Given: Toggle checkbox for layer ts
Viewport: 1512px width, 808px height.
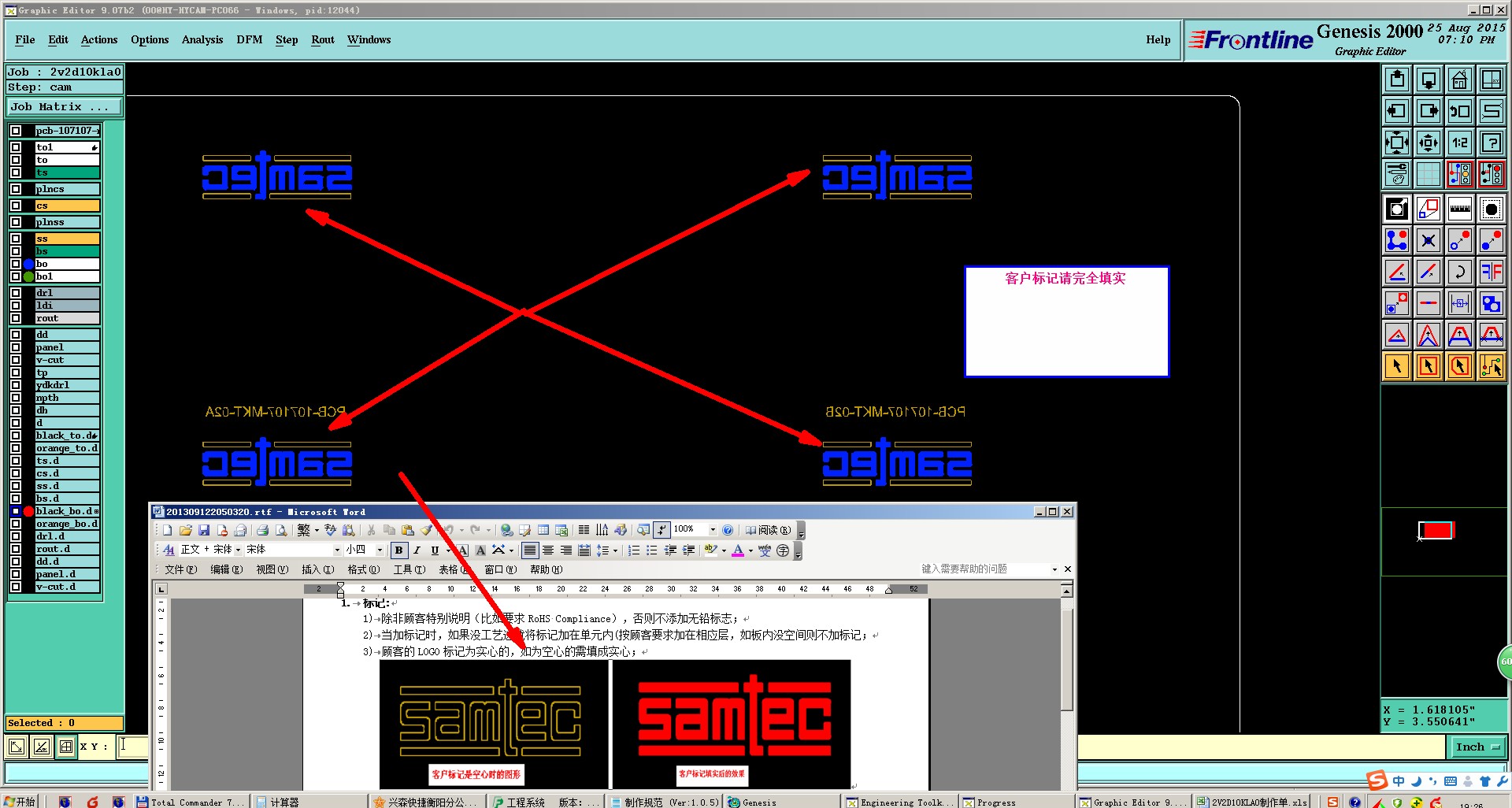Looking at the screenshot, I should click(16, 172).
